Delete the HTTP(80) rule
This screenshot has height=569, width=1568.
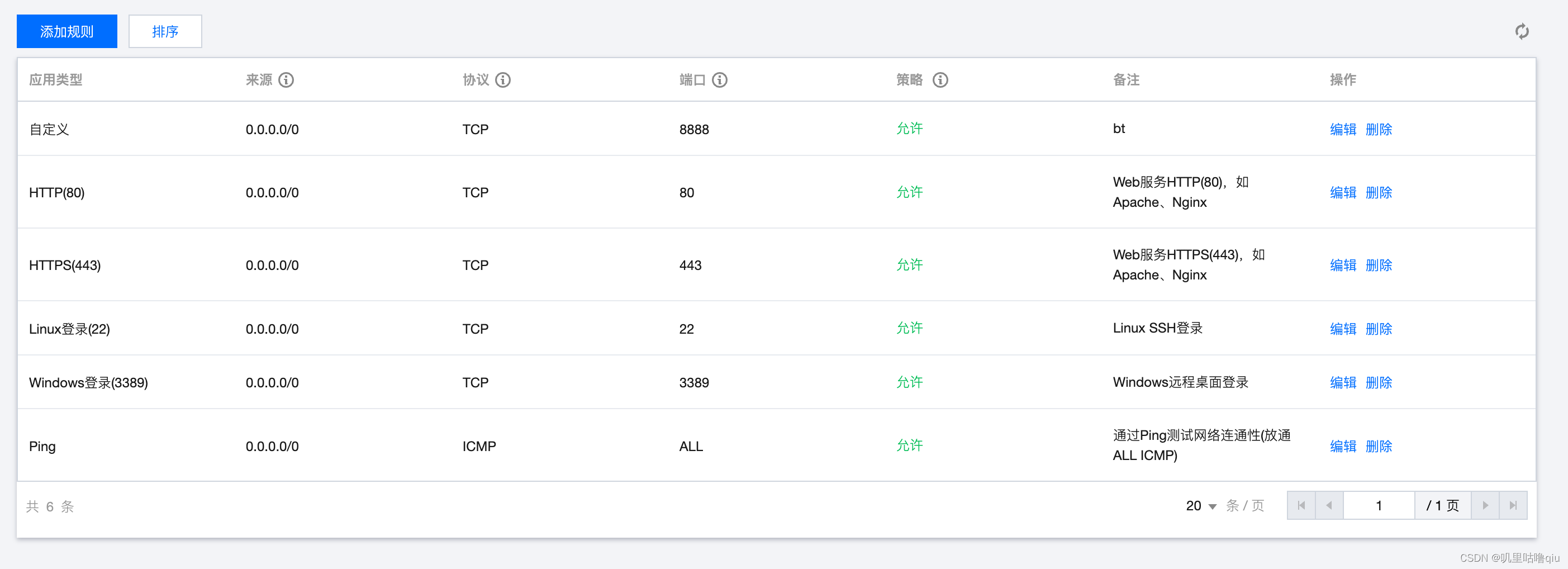pos(1379,192)
